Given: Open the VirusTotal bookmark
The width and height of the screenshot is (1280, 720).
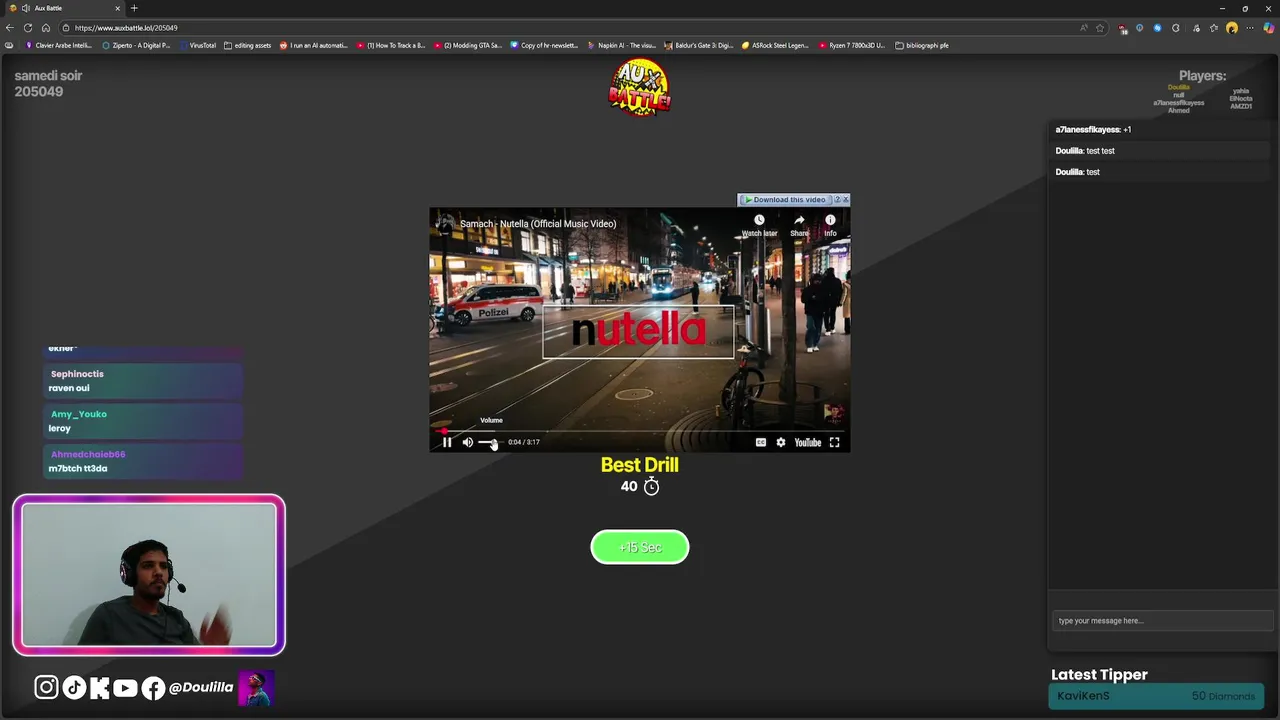Looking at the screenshot, I should point(197,45).
